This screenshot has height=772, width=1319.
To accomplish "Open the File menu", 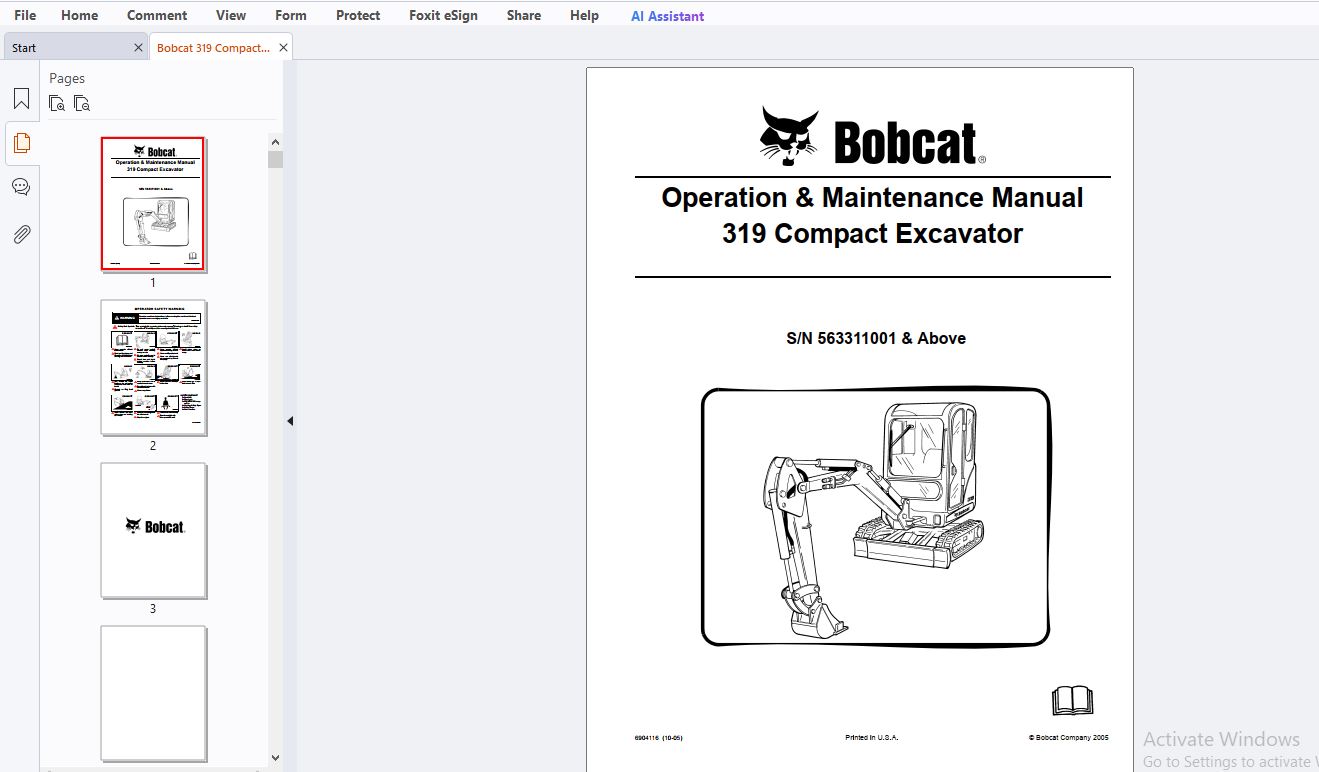I will (25, 15).
